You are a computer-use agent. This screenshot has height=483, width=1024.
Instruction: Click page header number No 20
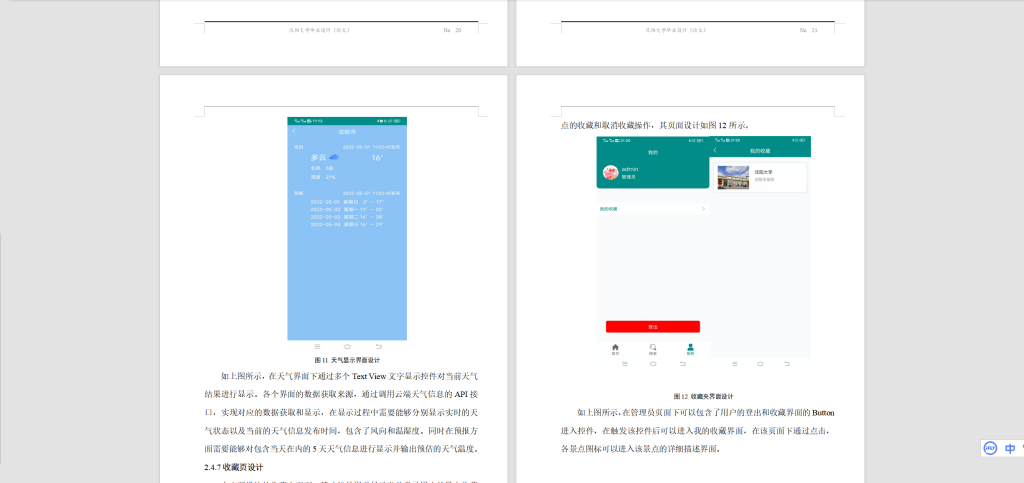pos(452,30)
